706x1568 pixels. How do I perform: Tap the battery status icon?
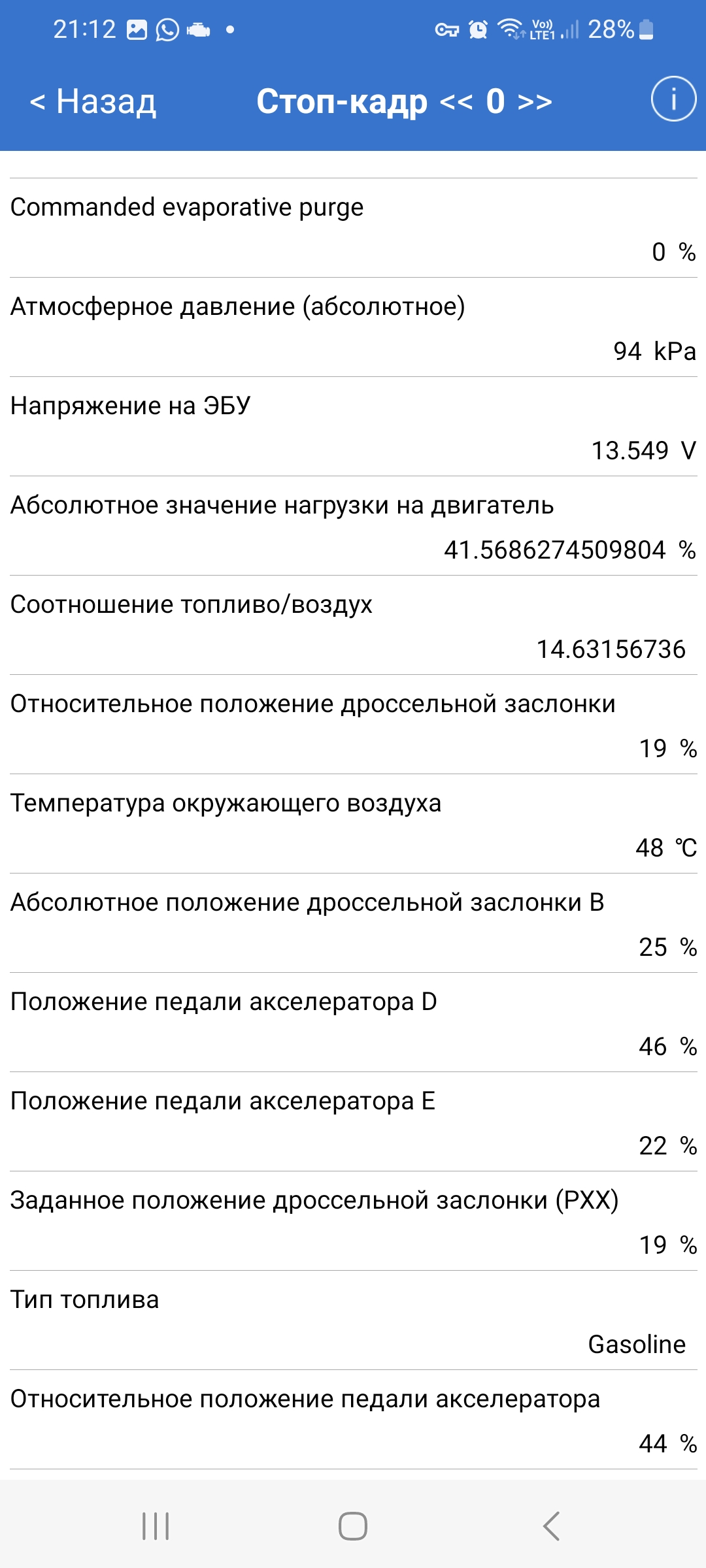pyautogui.click(x=646, y=30)
